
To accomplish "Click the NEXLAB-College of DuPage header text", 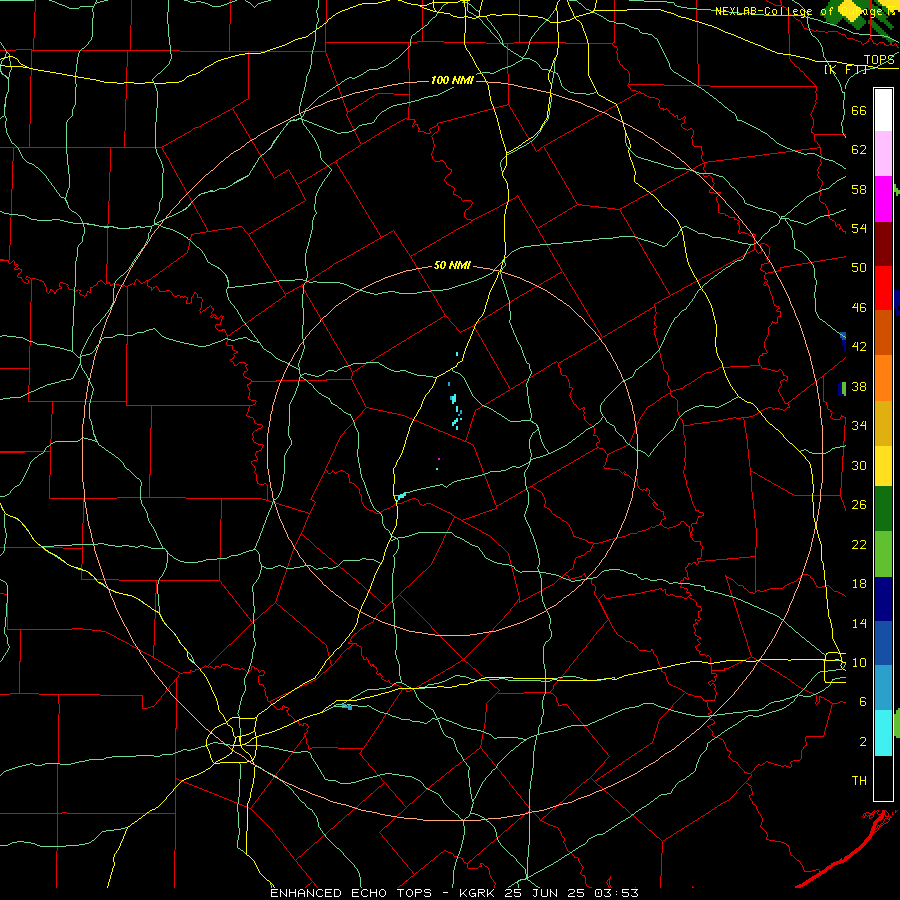I will [x=806, y=11].
